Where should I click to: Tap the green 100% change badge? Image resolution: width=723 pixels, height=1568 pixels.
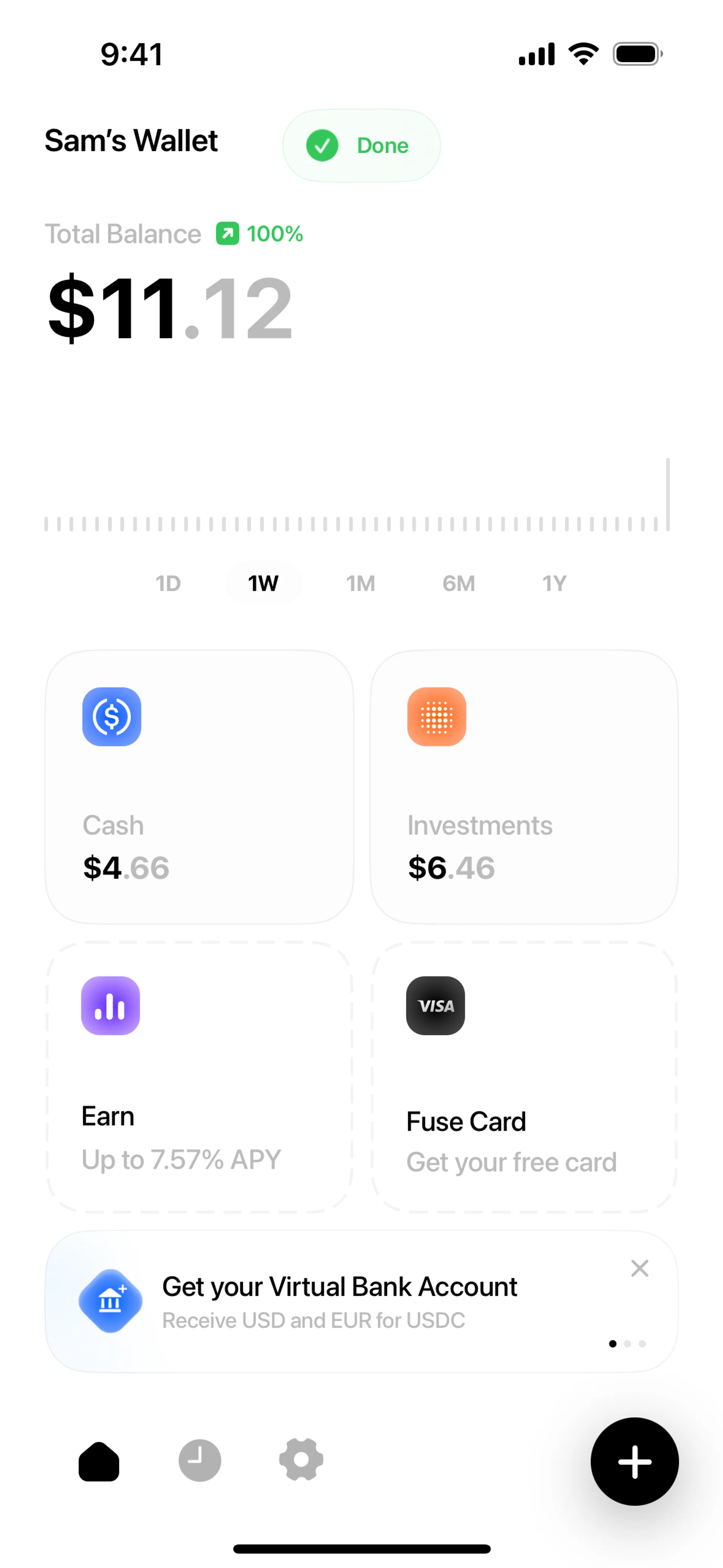coord(260,234)
